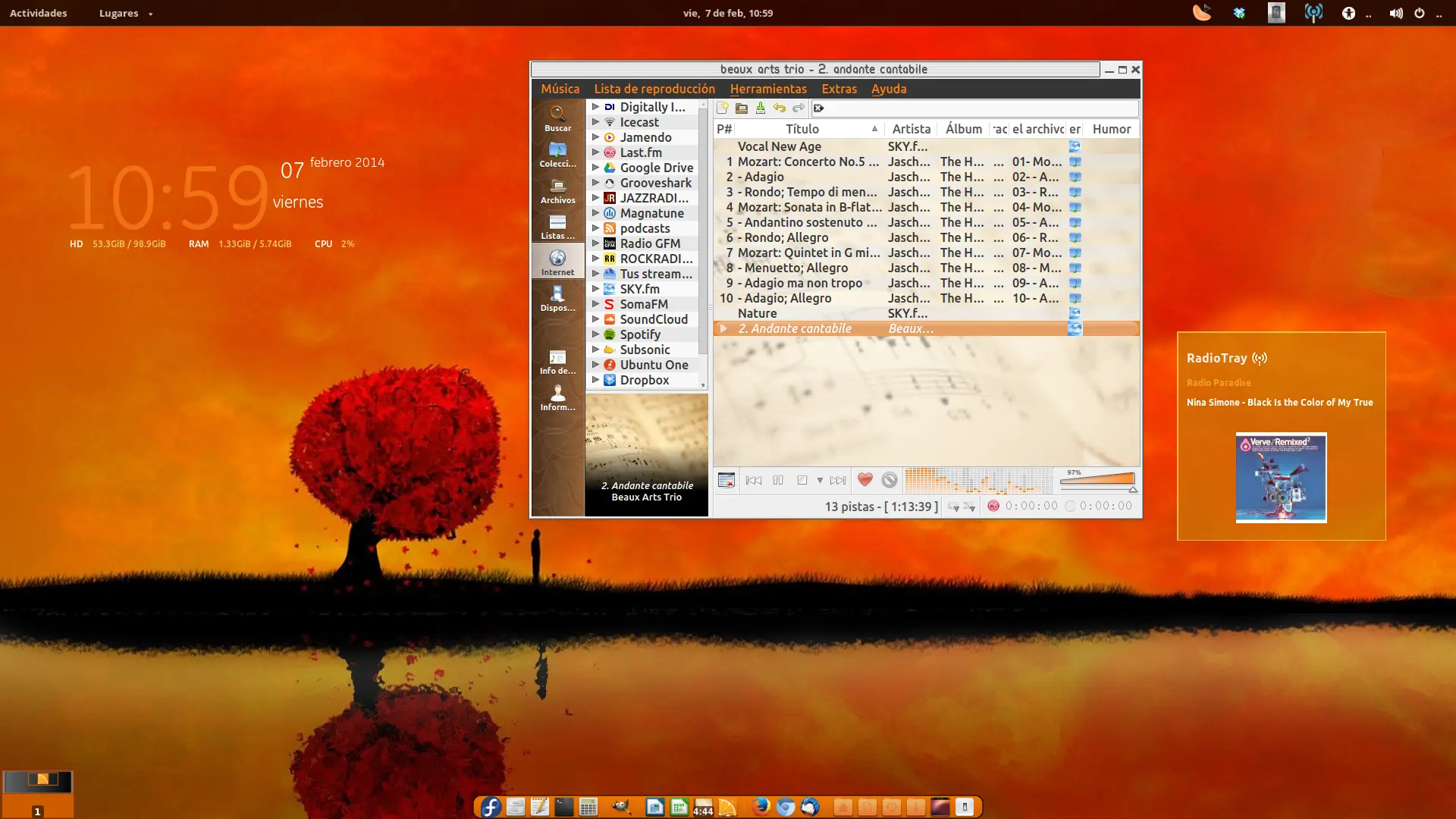Screen dimensions: 1456x819
Task: Click the save playlist icon
Action: coord(761,108)
